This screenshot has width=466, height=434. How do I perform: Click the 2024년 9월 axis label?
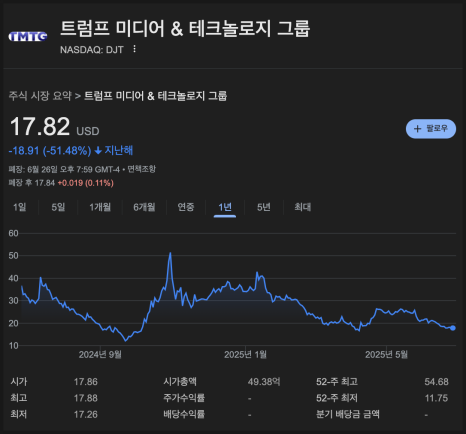[100, 355]
